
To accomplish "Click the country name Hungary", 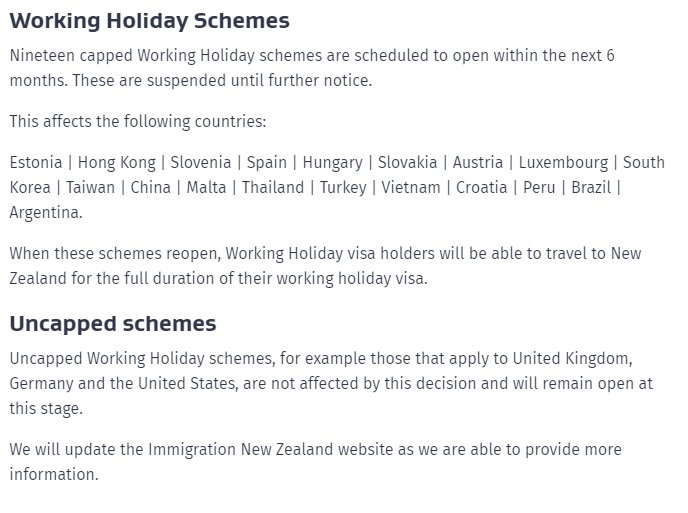I will [332, 162].
